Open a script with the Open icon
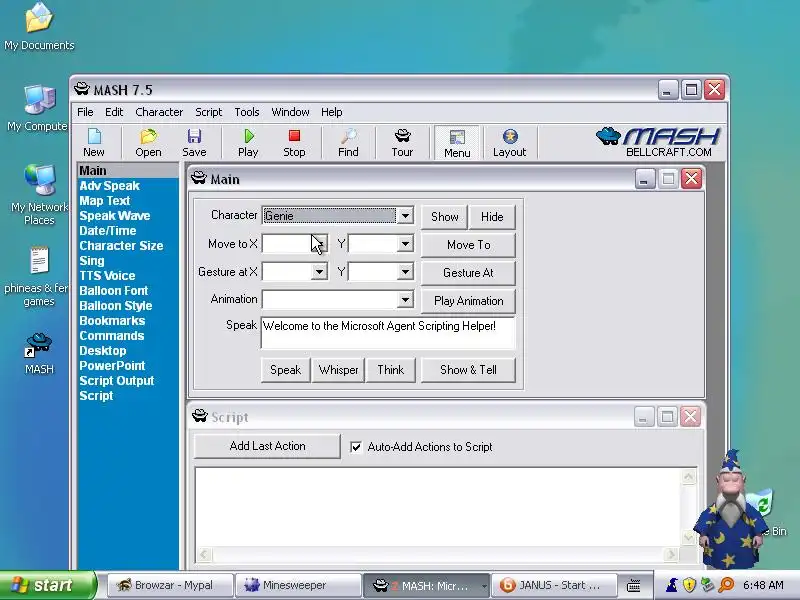800x600 pixels. [x=148, y=143]
